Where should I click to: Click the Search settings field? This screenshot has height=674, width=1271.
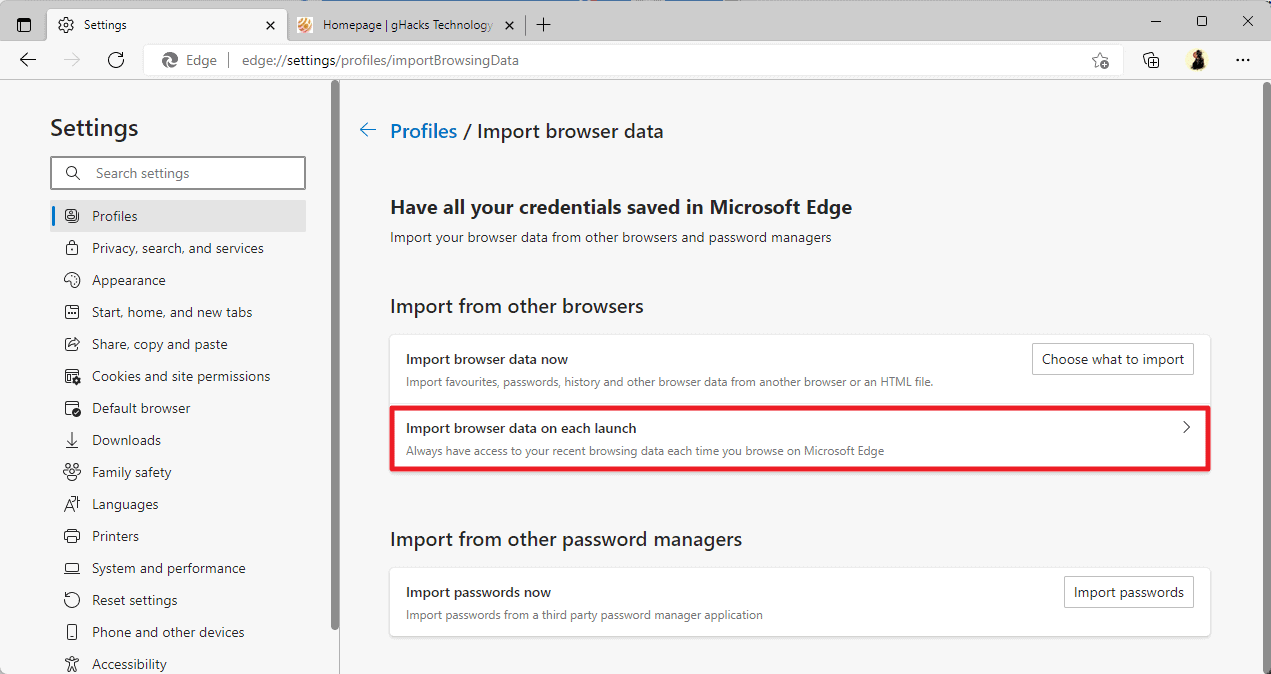click(178, 172)
